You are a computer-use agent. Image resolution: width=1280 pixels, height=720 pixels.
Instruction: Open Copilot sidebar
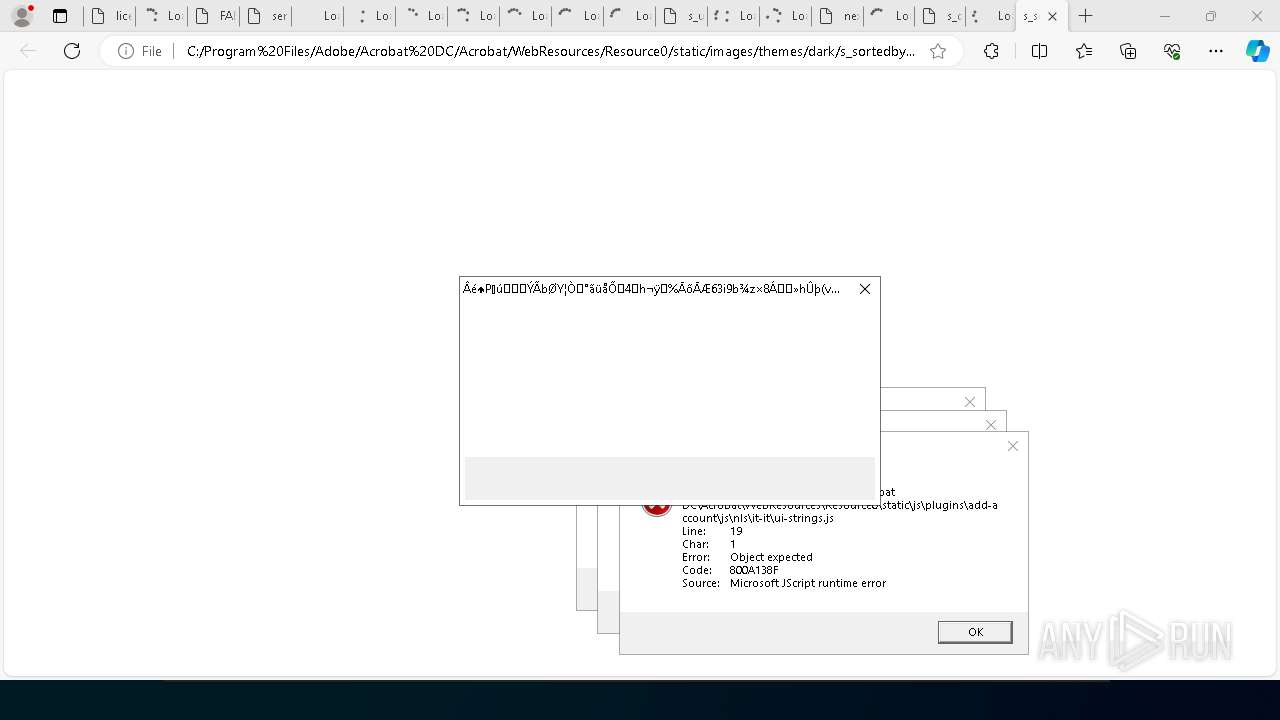coord(1258,51)
